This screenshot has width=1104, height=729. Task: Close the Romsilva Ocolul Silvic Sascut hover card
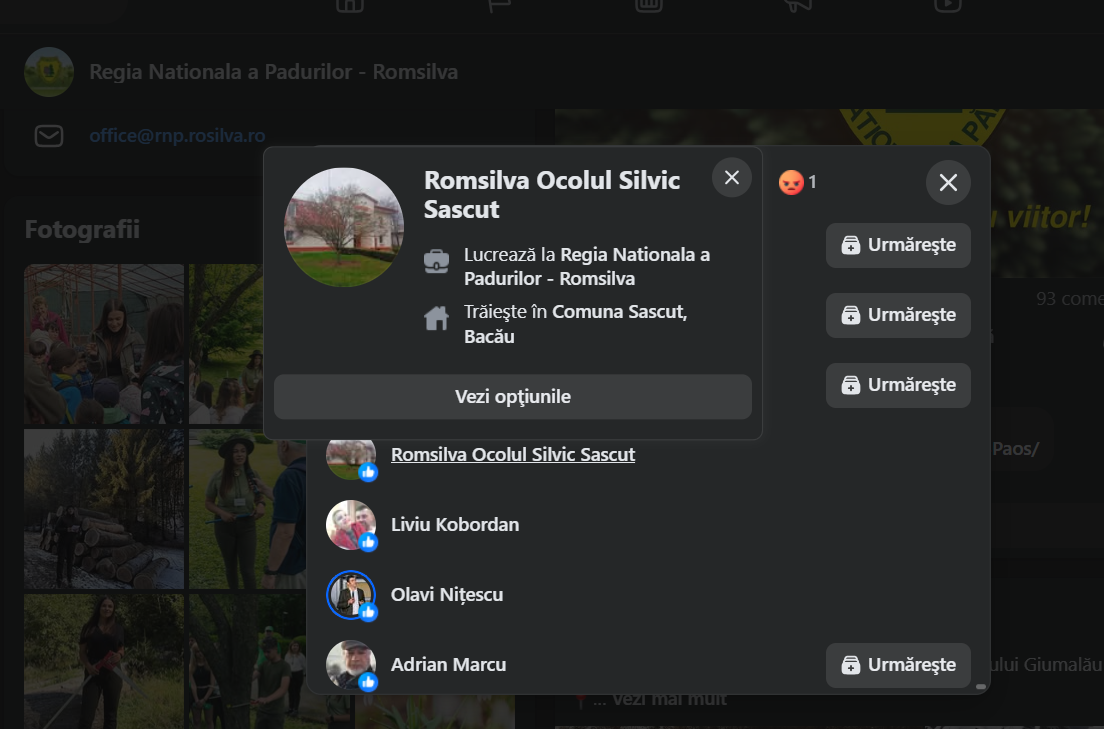pos(731,178)
